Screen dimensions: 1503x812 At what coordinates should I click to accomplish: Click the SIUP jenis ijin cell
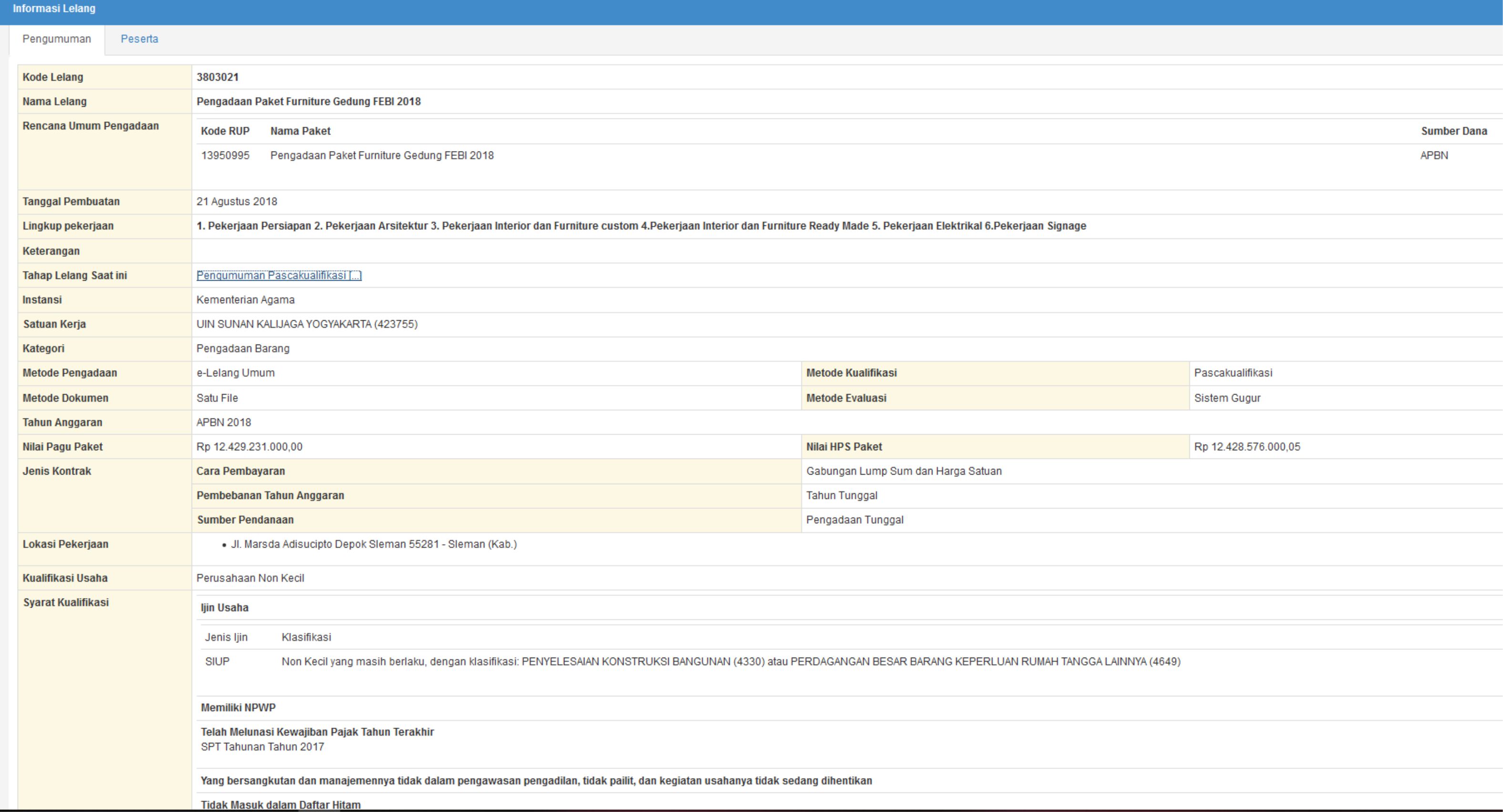click(x=217, y=661)
